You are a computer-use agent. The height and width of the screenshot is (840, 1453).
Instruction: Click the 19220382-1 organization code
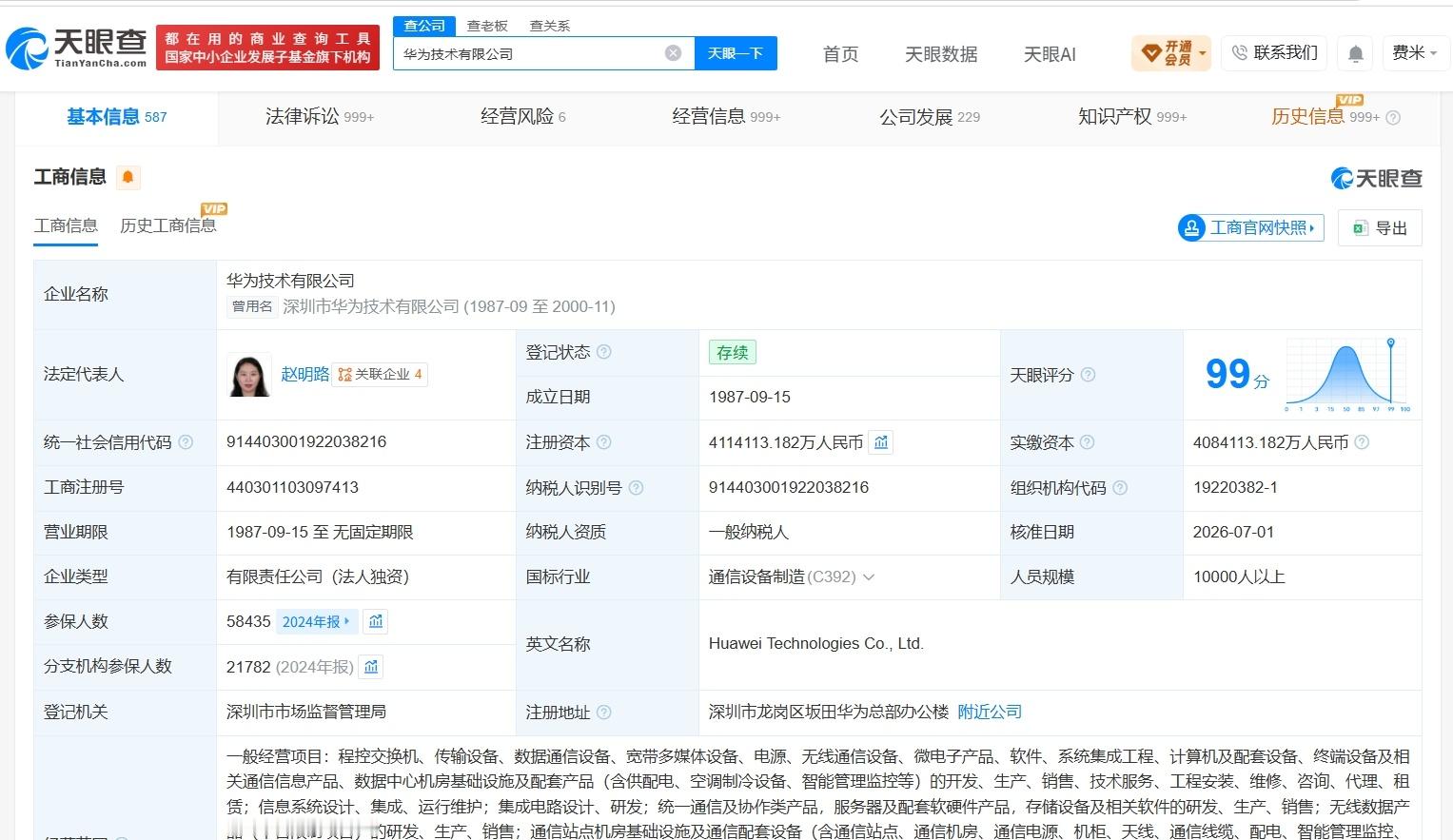click(1235, 488)
